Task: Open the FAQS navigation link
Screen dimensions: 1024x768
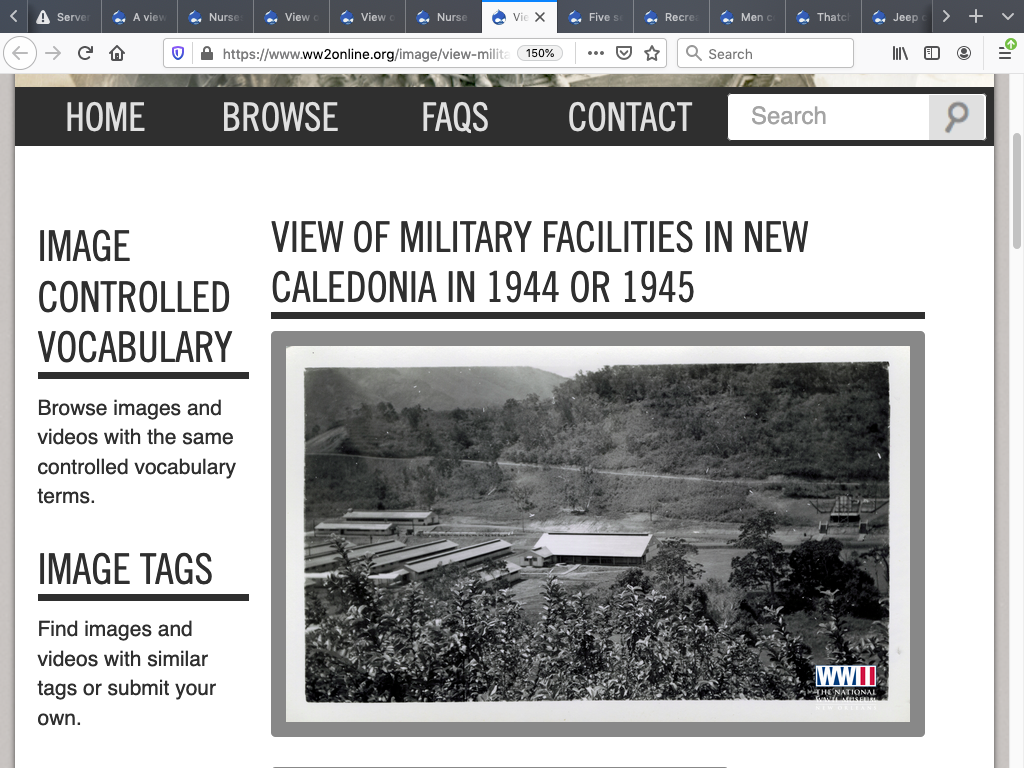Action: 455,118
